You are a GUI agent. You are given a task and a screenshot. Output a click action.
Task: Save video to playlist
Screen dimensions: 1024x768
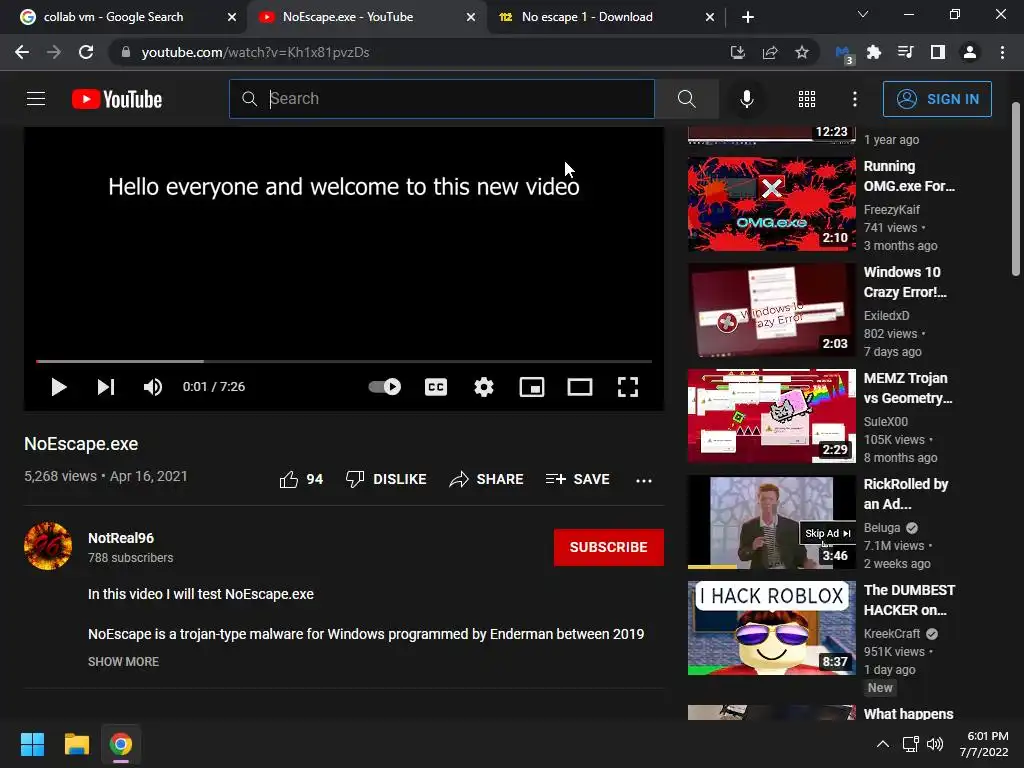click(x=577, y=479)
